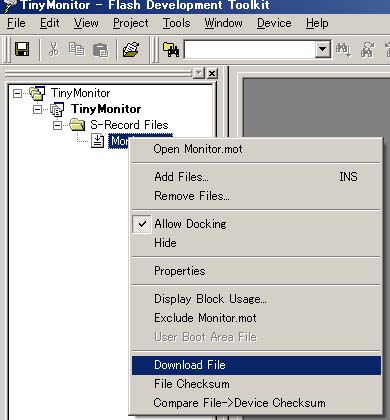Click the Cut scissors icon
The height and width of the screenshot is (420, 390).
click(54, 49)
